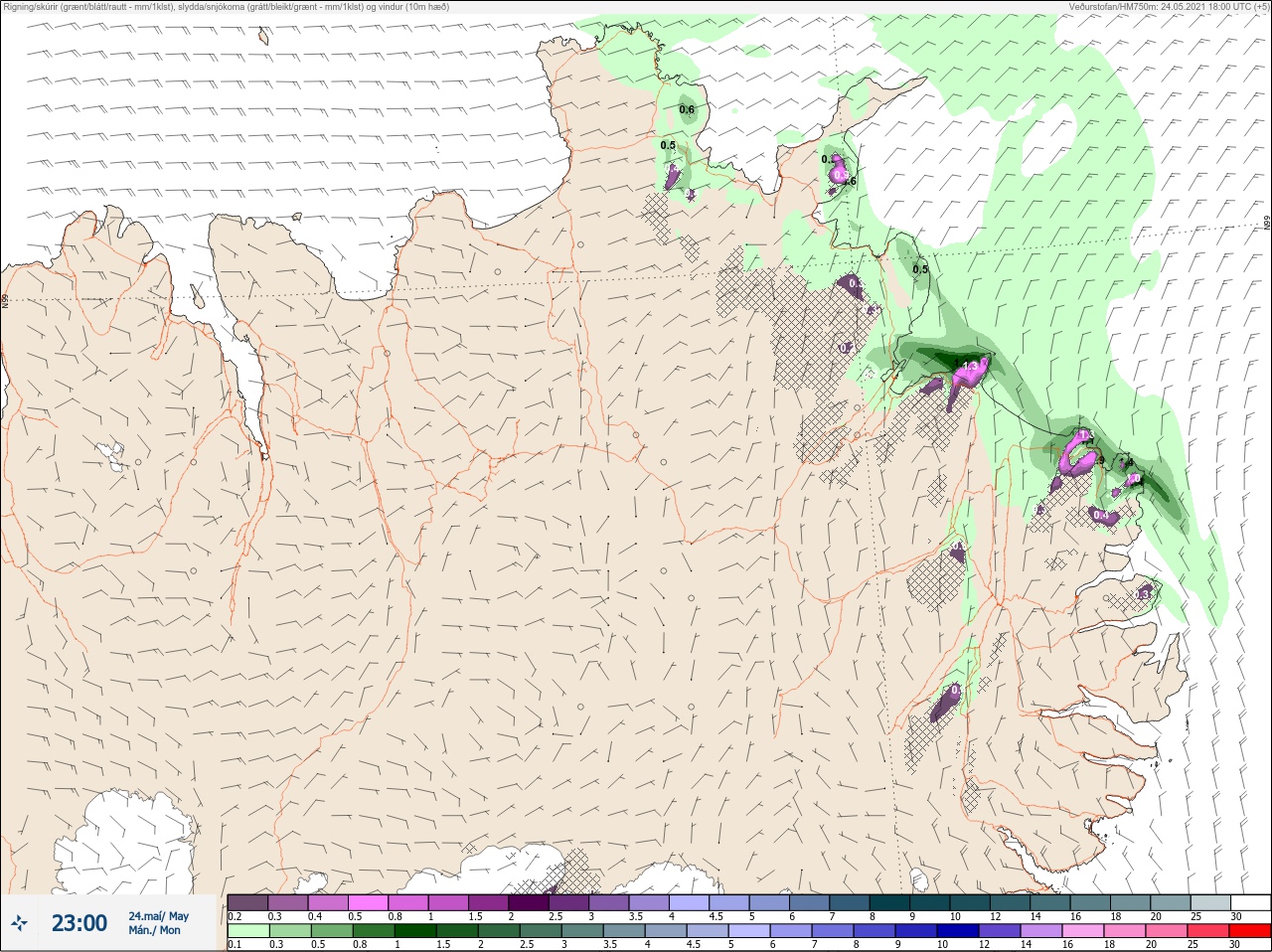Click the N99 label on right edge

coord(1267,224)
